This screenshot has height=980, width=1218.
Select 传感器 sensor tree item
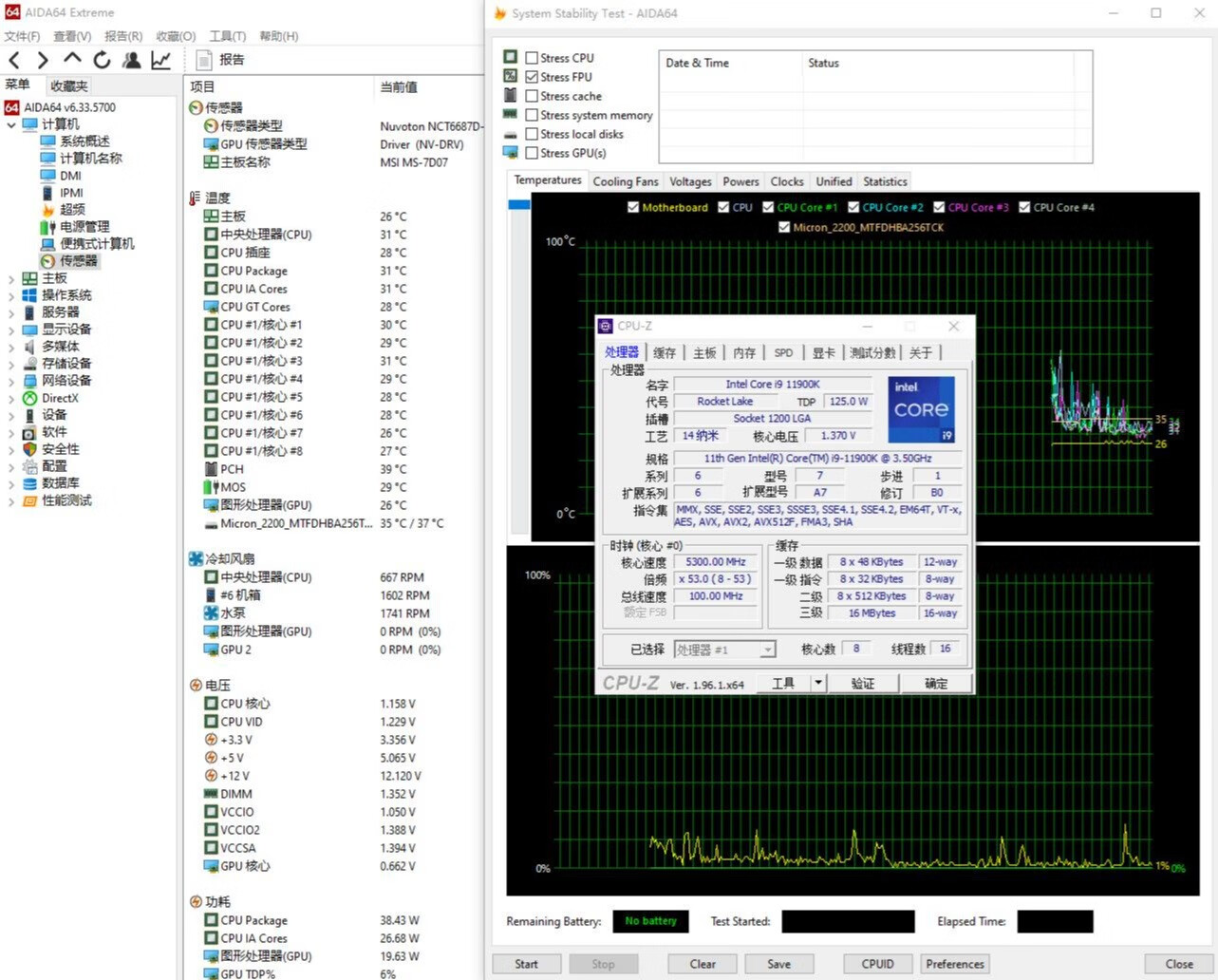(79, 260)
